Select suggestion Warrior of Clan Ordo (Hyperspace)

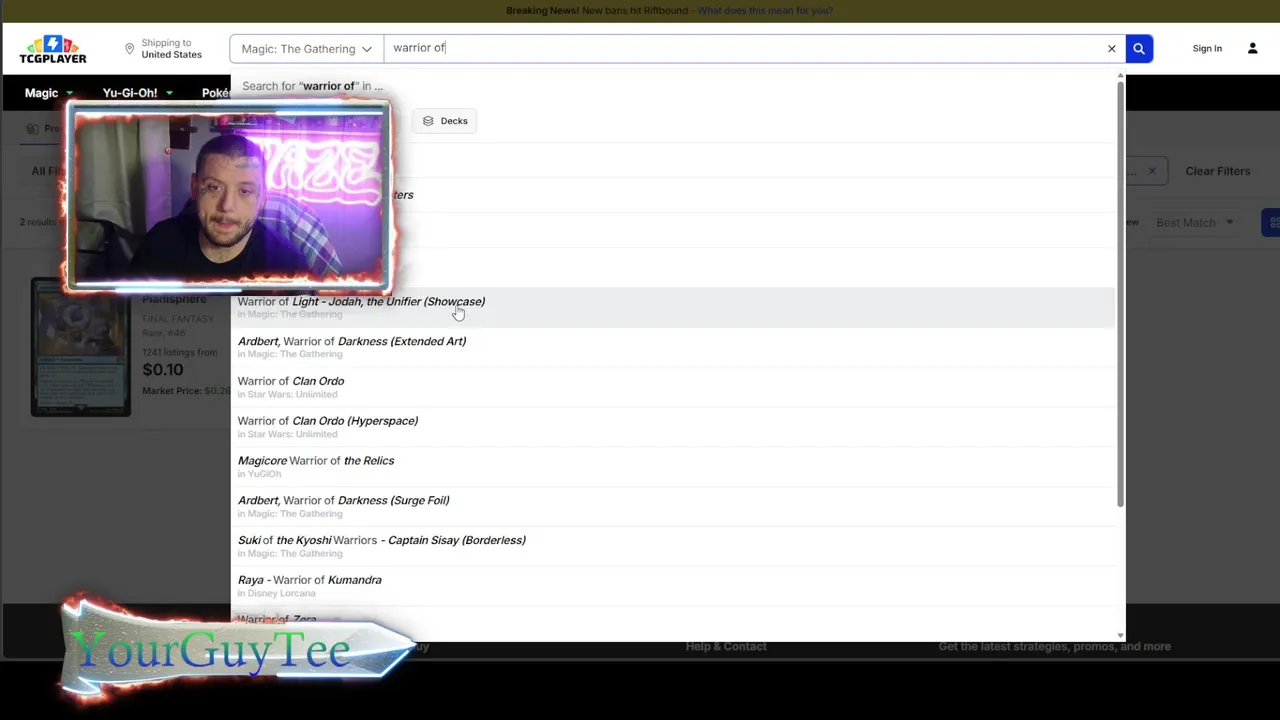pyautogui.click(x=673, y=427)
